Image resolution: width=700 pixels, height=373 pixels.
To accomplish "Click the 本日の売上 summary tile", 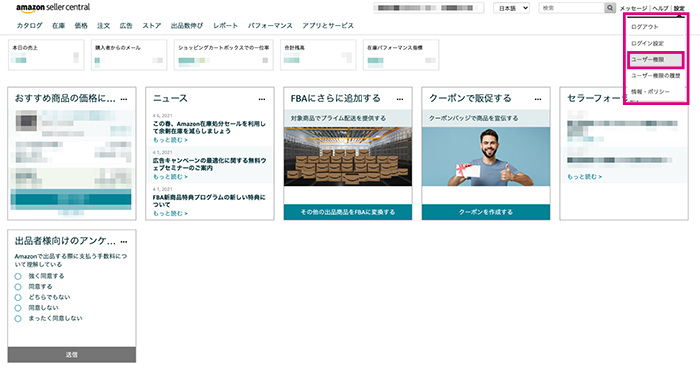I will click(x=46, y=55).
